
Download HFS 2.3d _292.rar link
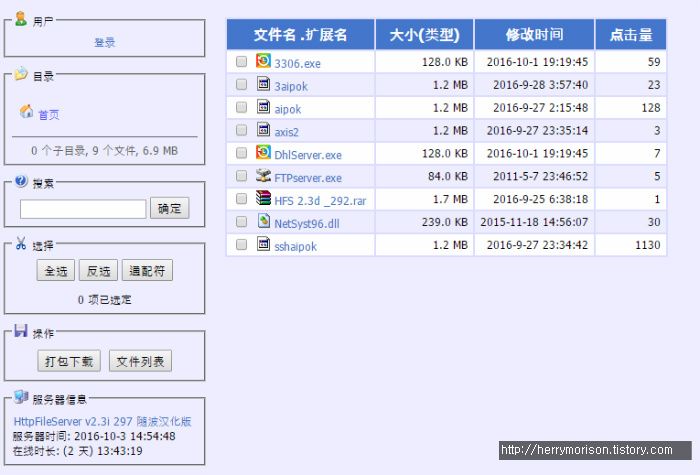click(320, 201)
